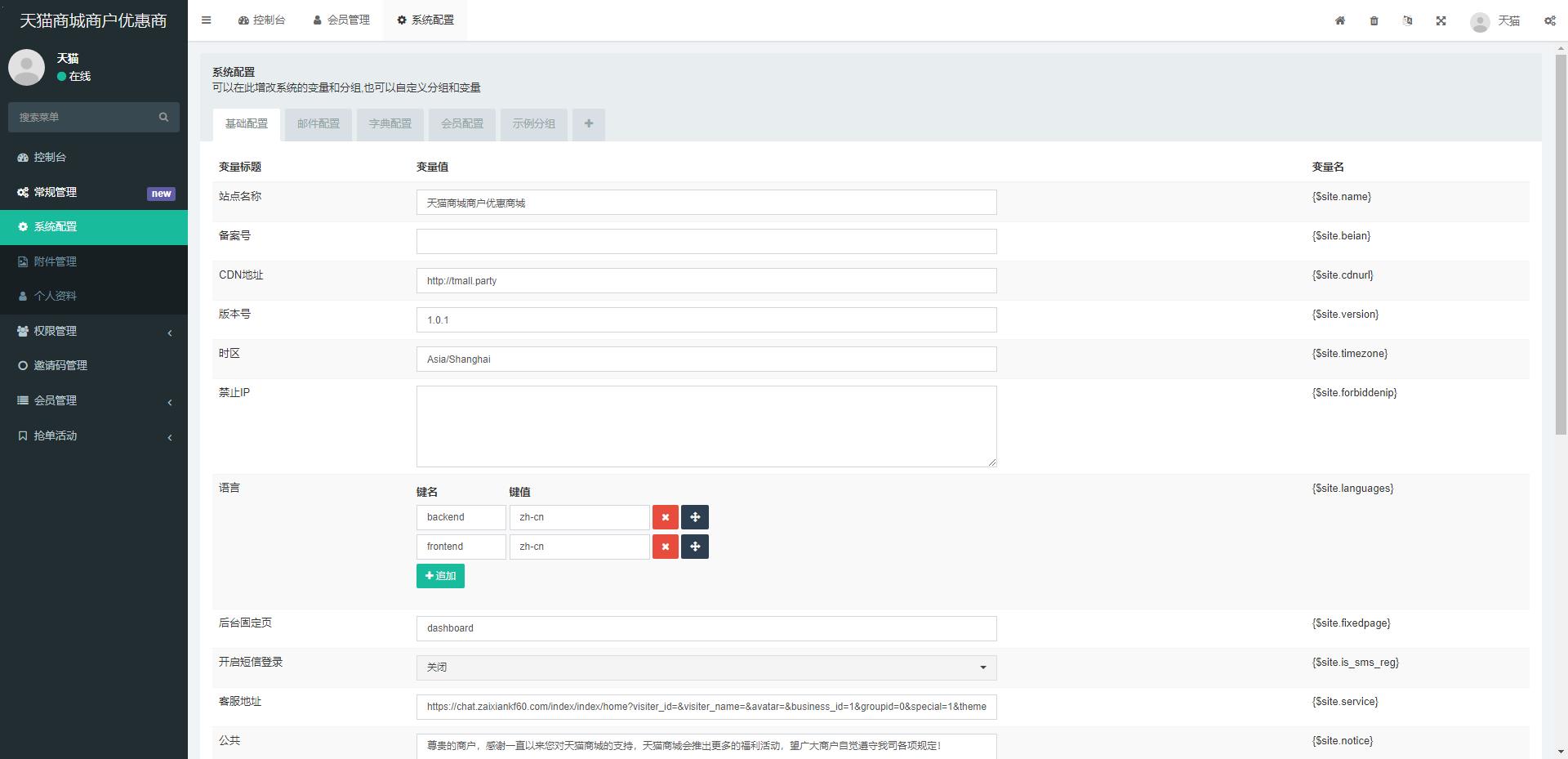Image resolution: width=1568 pixels, height=759 pixels.
Task: Click the trash icon to clear cache
Action: coord(1374,20)
